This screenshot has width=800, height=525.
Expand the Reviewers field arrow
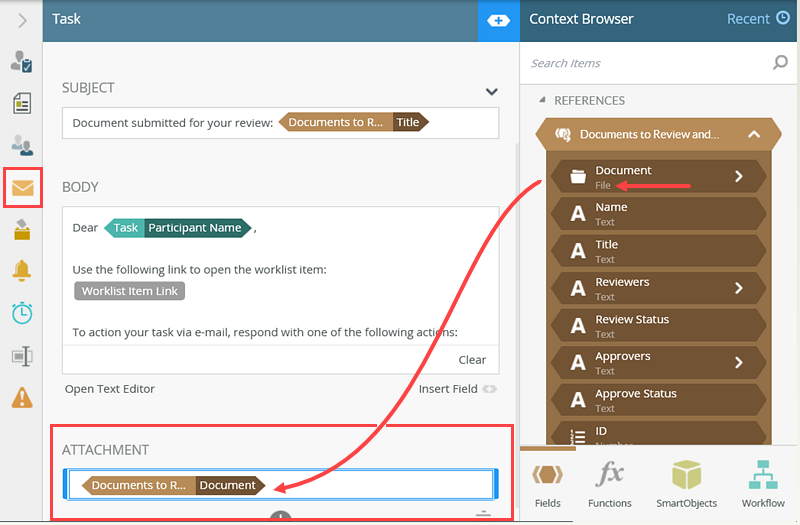click(x=739, y=288)
